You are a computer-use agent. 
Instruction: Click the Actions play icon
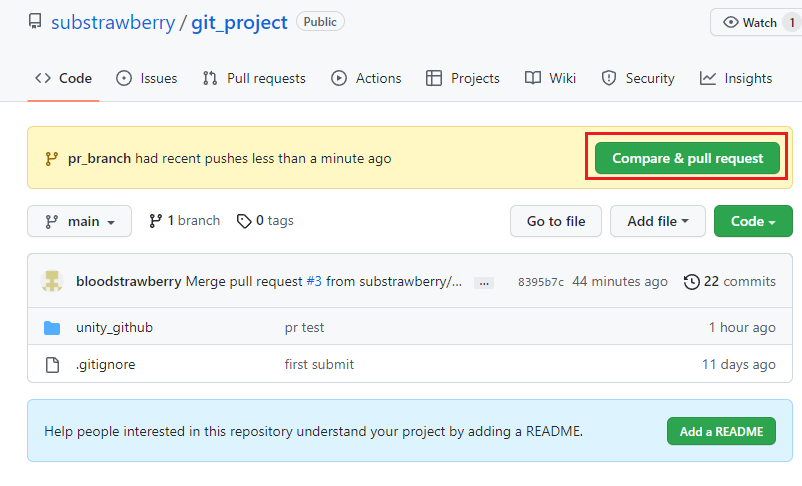point(339,78)
